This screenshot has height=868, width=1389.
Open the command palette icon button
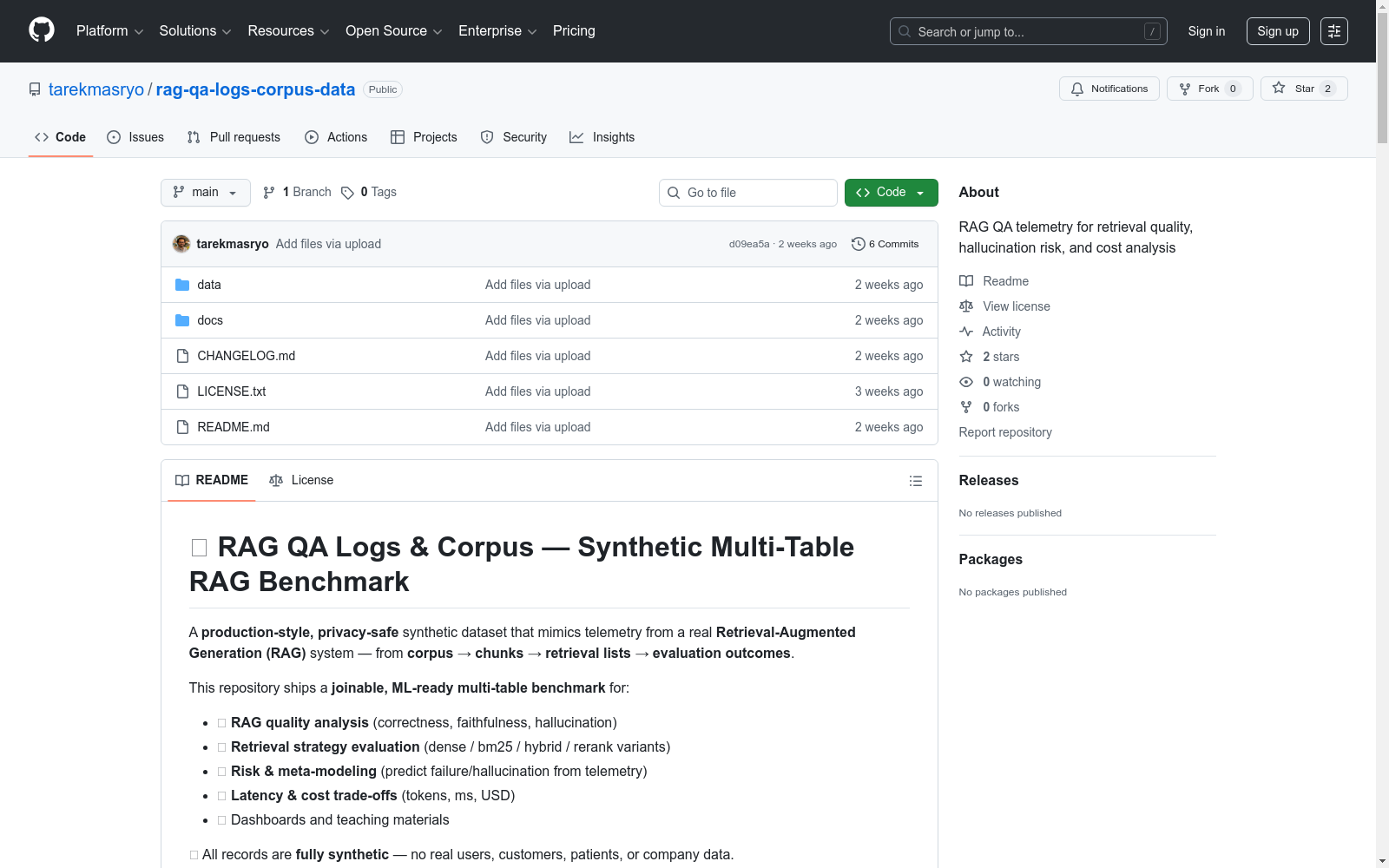1334,31
